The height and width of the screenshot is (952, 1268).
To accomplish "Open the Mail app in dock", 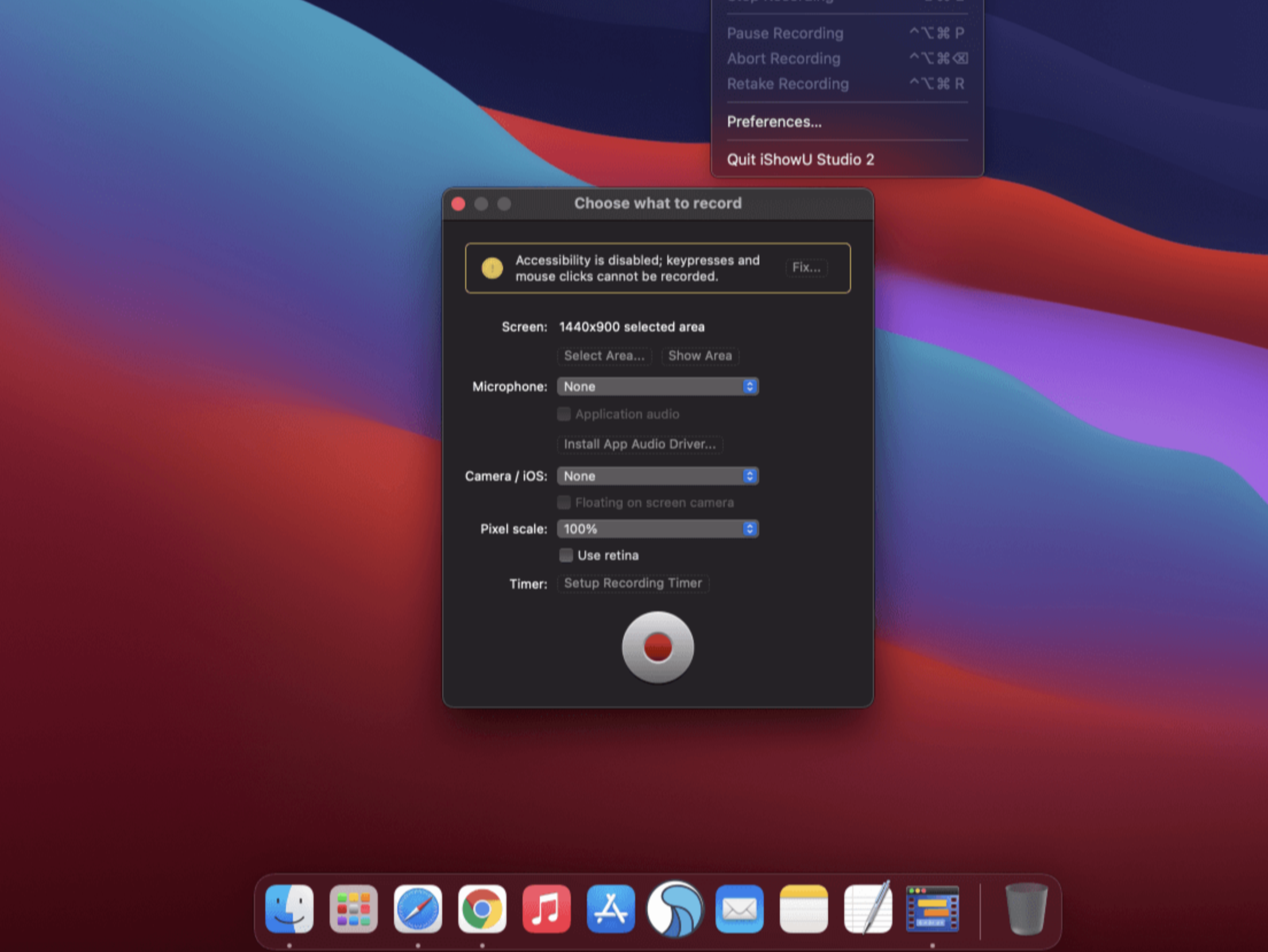I will click(740, 909).
